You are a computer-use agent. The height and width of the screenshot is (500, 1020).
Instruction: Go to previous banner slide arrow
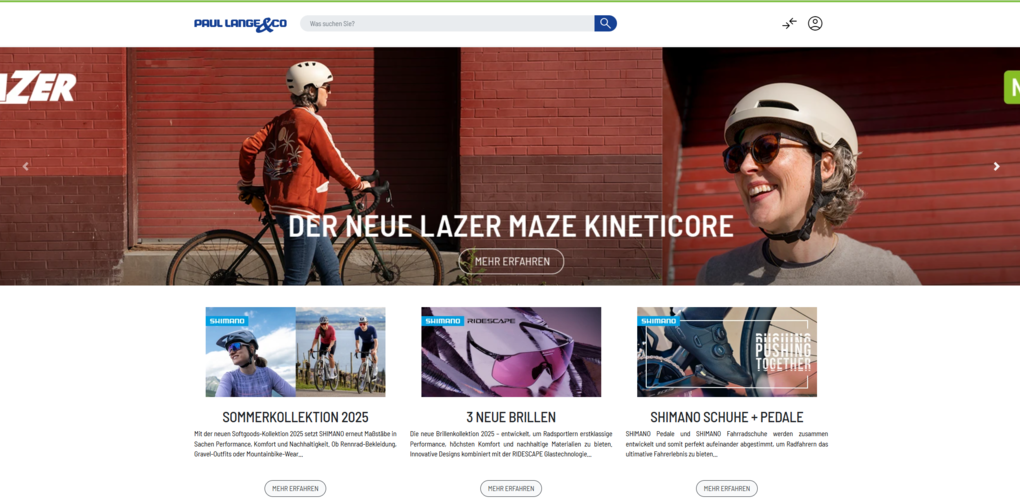(25, 166)
